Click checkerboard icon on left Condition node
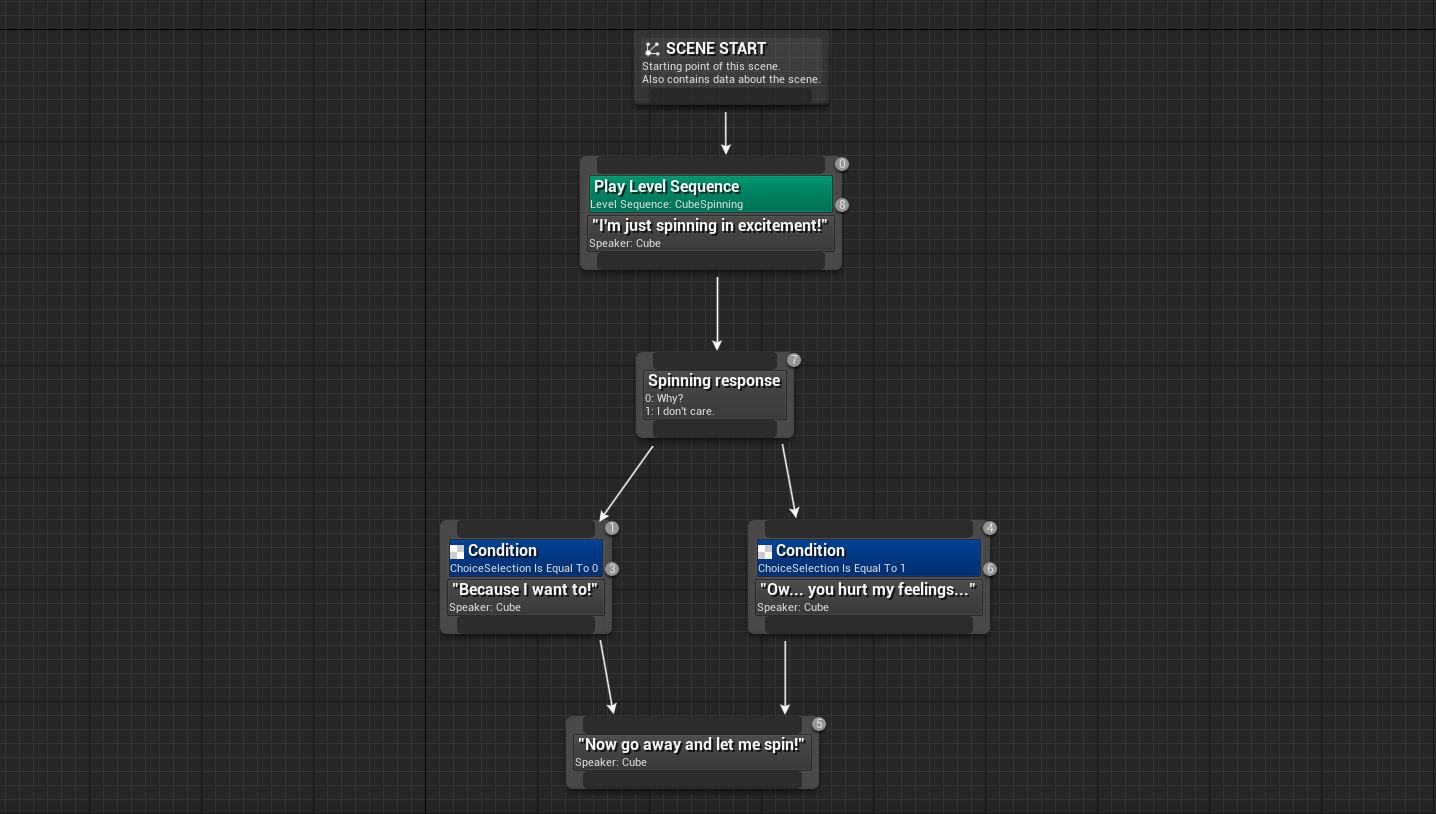 click(x=457, y=551)
